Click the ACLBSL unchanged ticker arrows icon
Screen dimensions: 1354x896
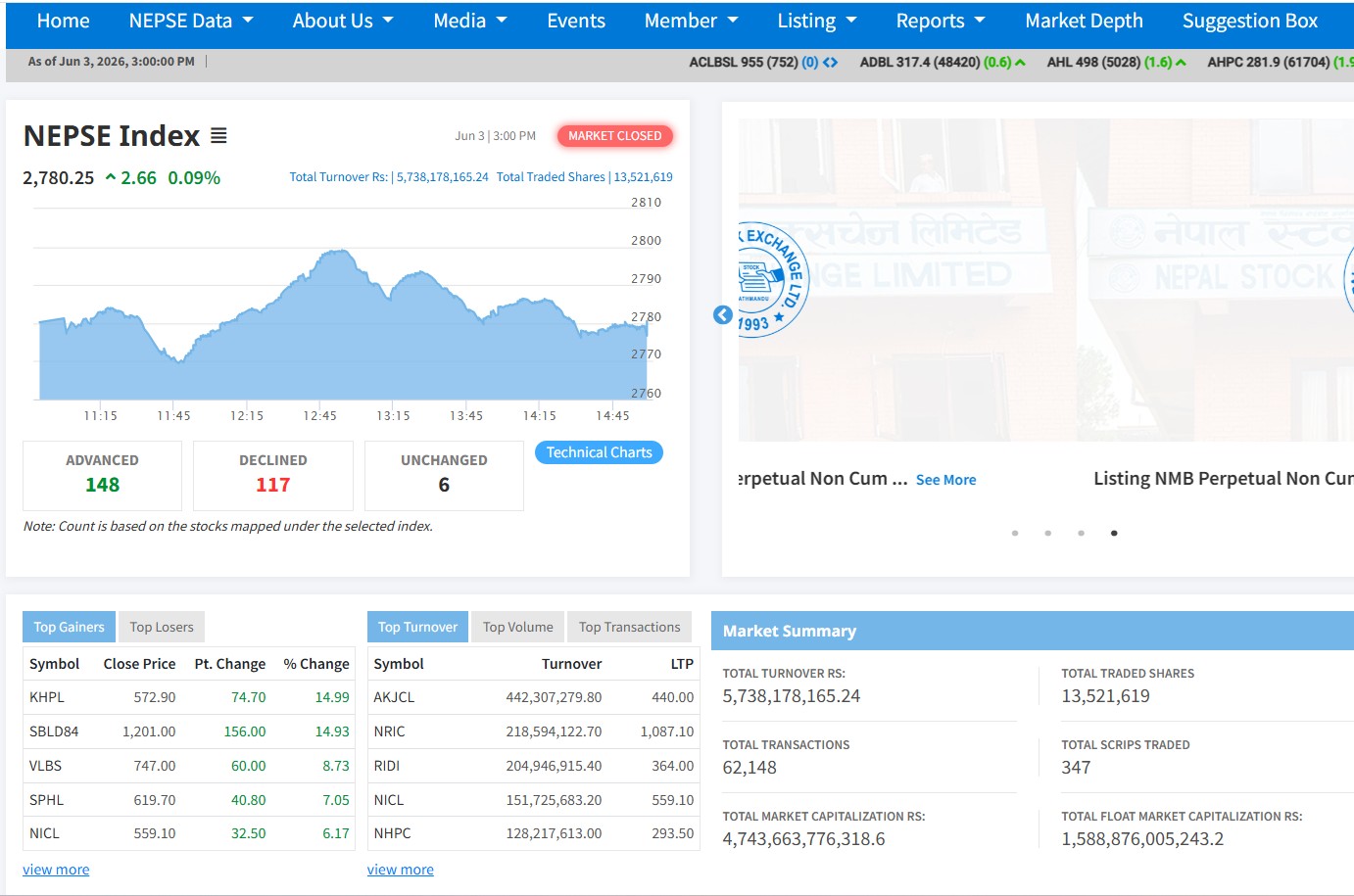830,63
